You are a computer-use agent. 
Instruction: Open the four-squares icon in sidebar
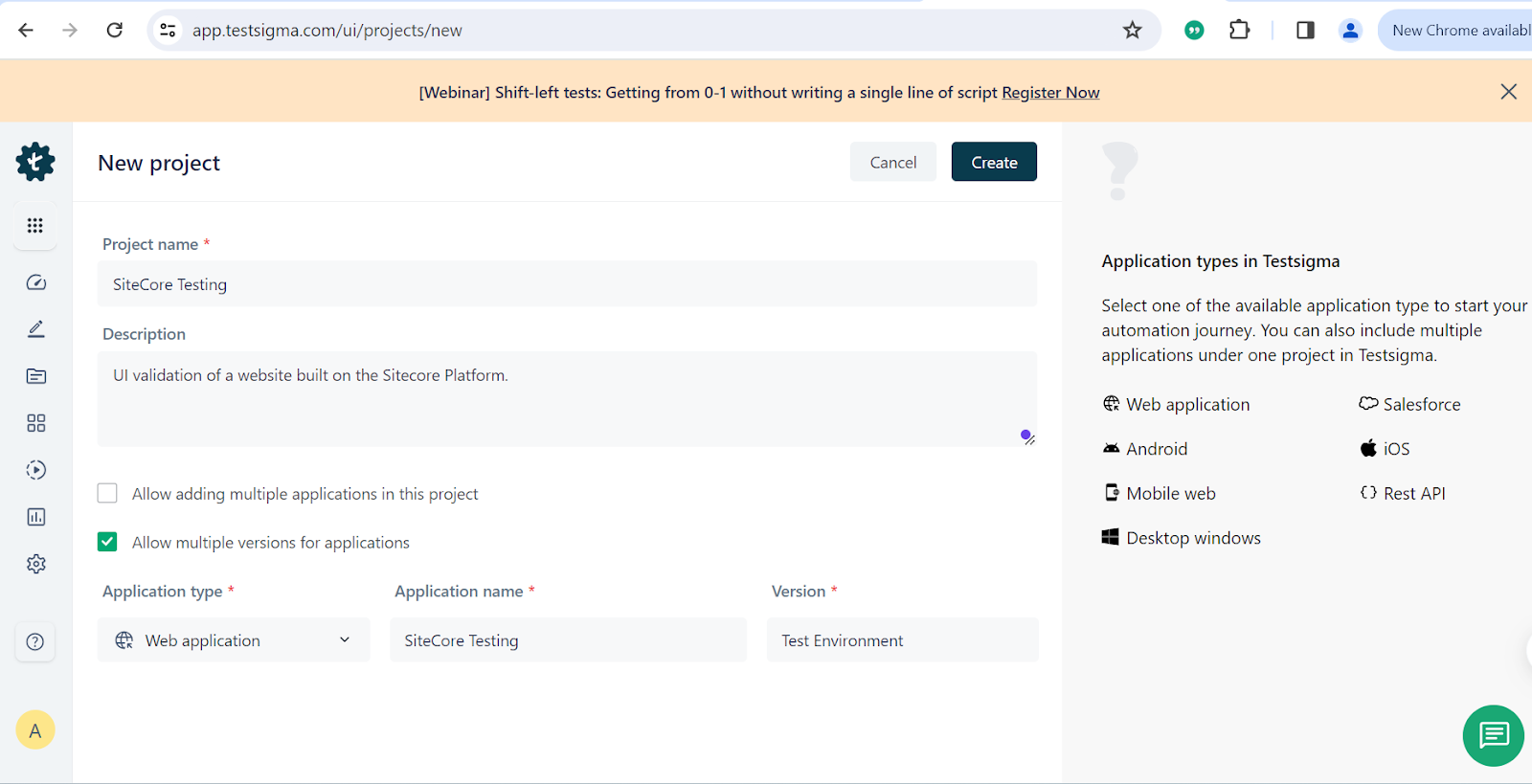pos(36,423)
